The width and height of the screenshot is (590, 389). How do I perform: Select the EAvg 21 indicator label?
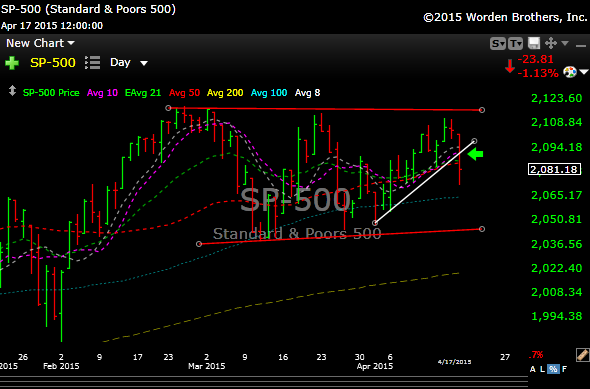(143, 93)
